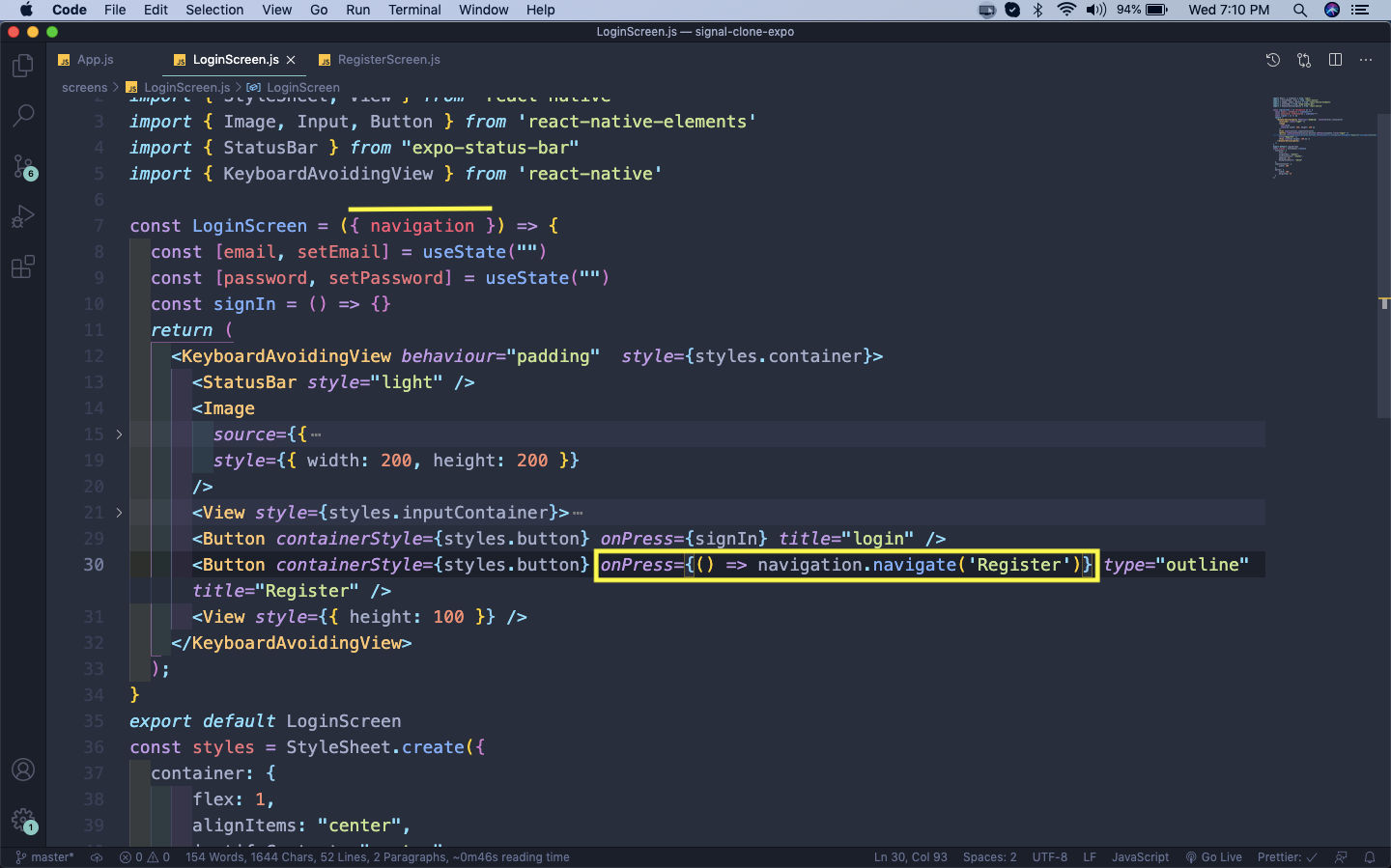Open the Window menu
Viewport: 1391px width, 868px height.
[x=483, y=10]
